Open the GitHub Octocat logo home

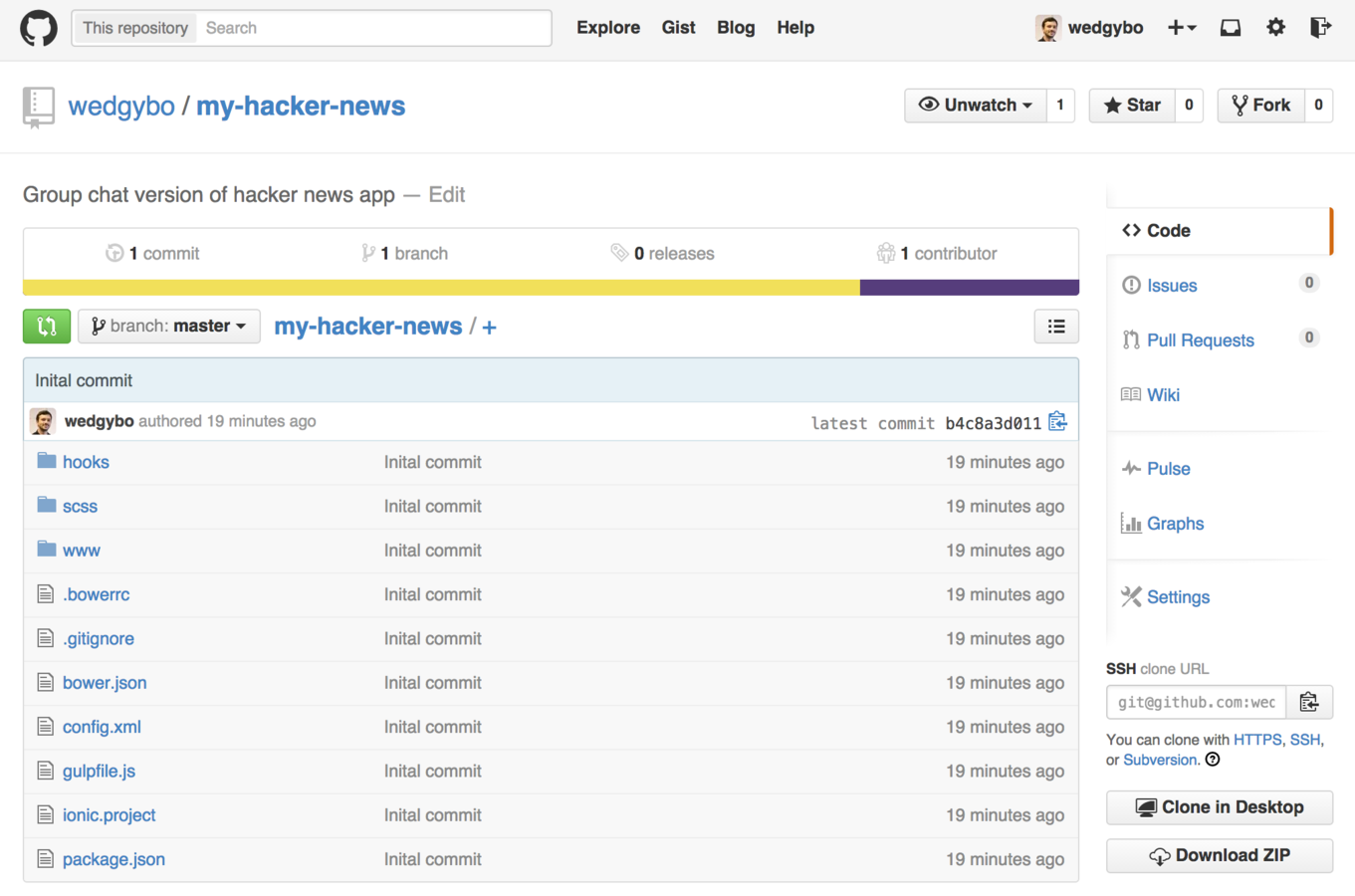tap(39, 28)
